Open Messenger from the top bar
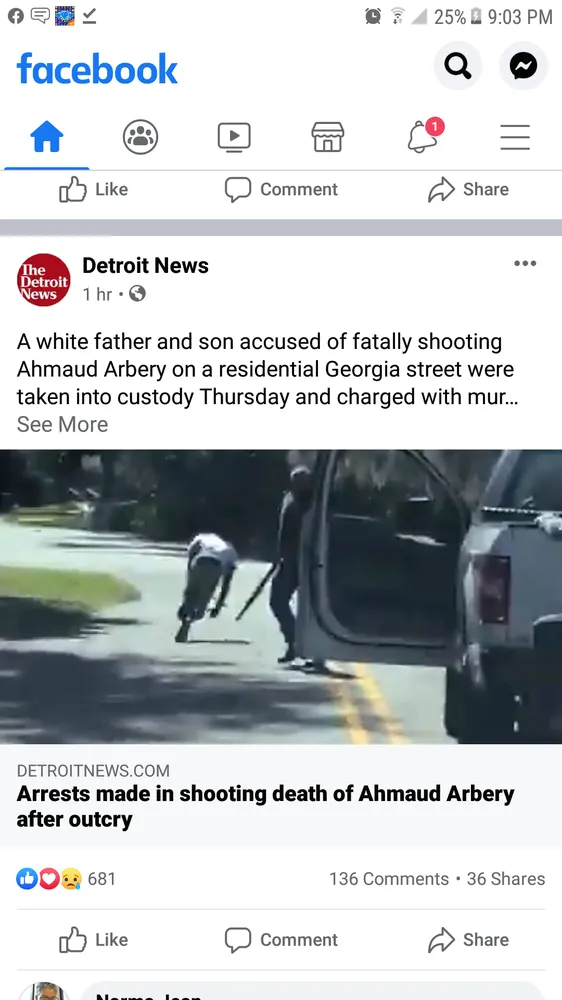This screenshot has width=562, height=1000. pyautogui.click(x=523, y=66)
